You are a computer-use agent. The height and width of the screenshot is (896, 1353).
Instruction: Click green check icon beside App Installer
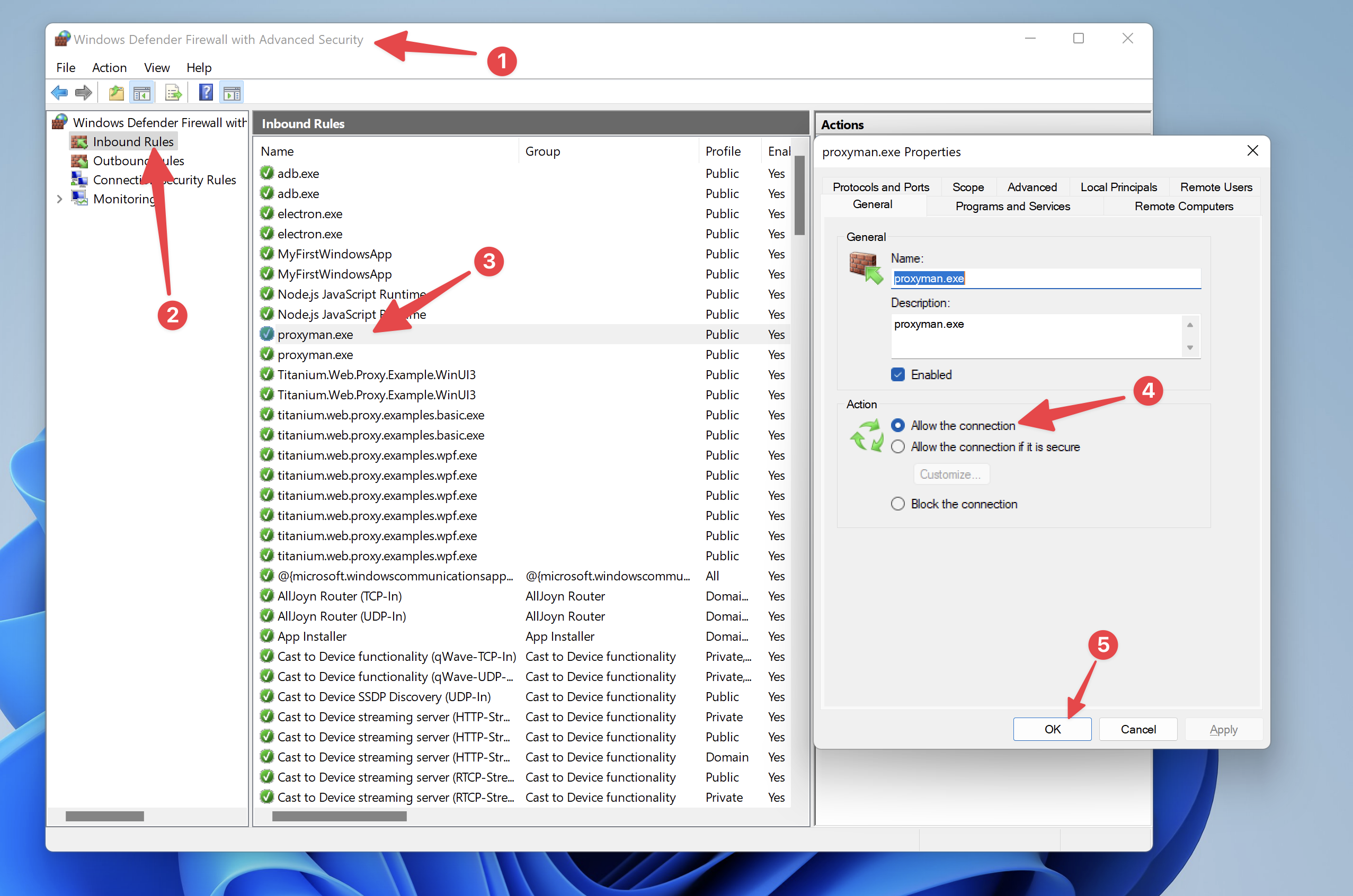(266, 635)
